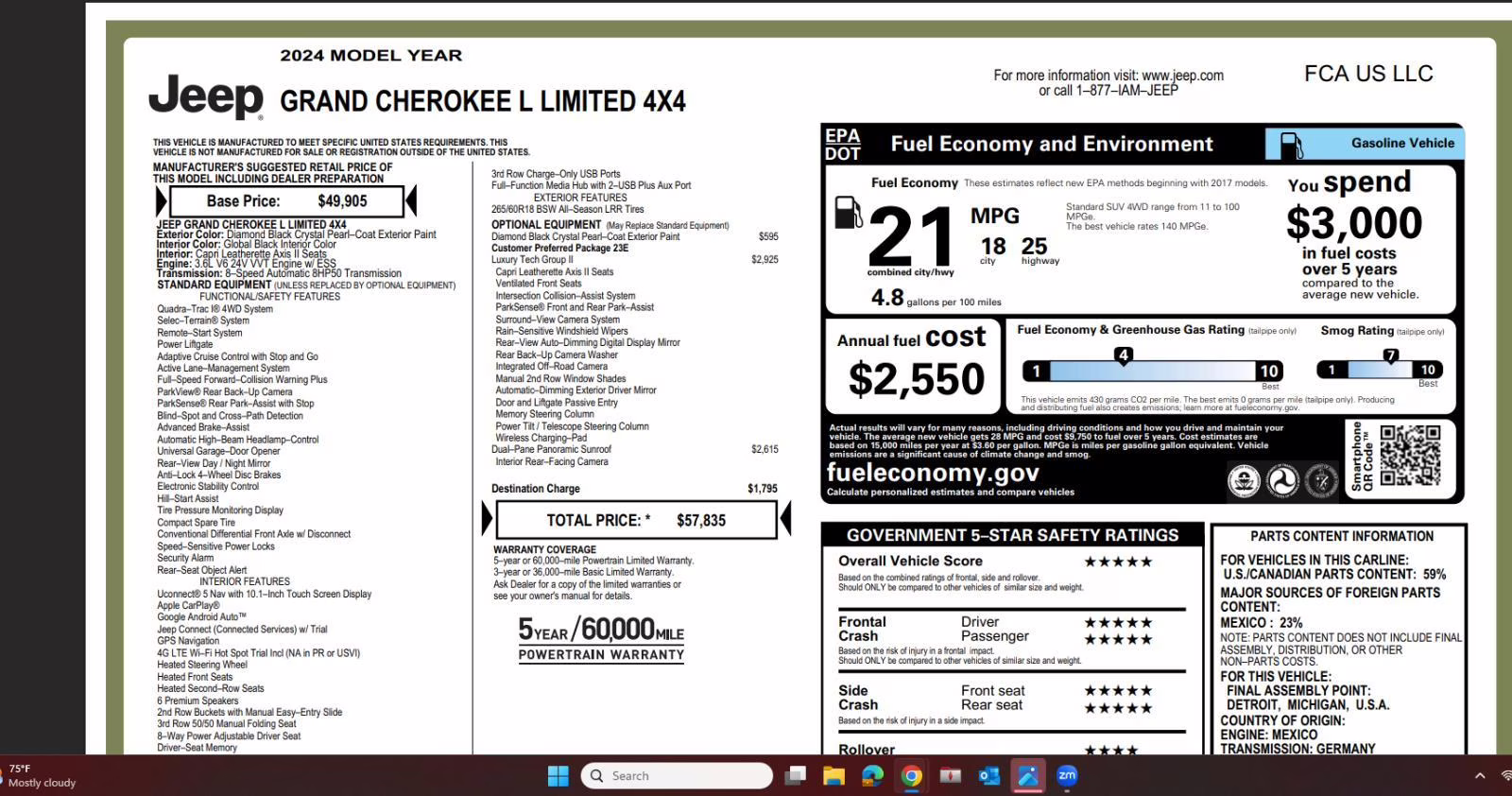Open Zoom from the taskbar

pyautogui.click(x=1067, y=776)
